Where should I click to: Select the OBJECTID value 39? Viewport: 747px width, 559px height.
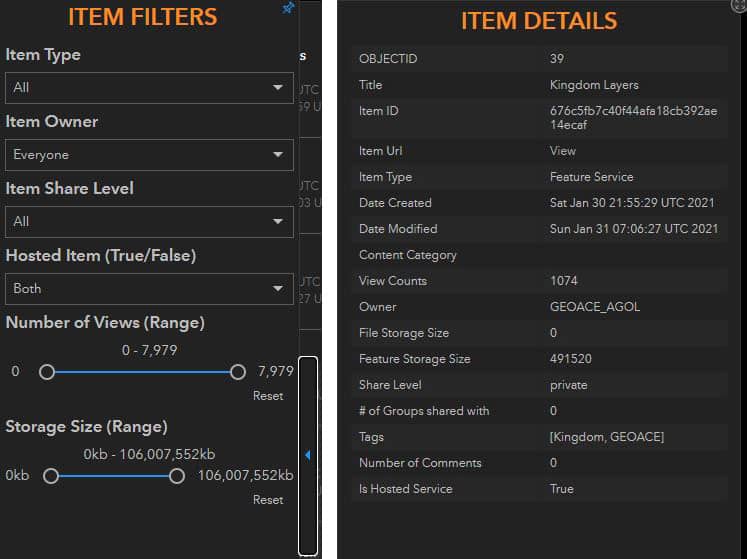(x=556, y=59)
